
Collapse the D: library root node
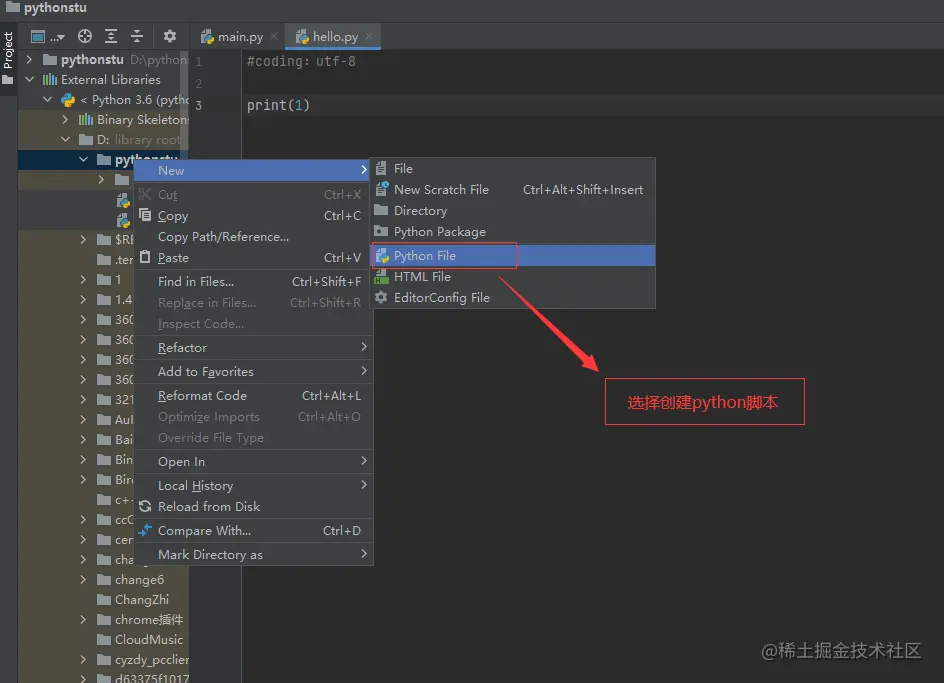point(65,139)
